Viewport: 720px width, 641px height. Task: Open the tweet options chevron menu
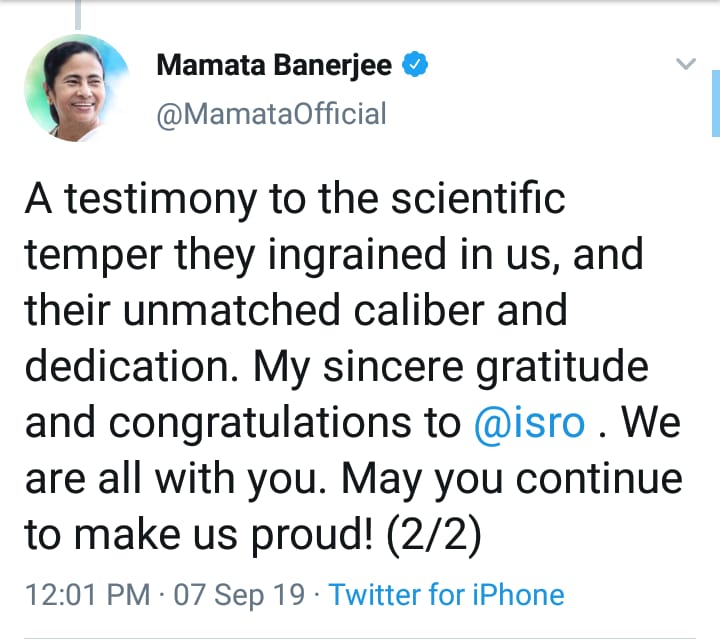686,63
